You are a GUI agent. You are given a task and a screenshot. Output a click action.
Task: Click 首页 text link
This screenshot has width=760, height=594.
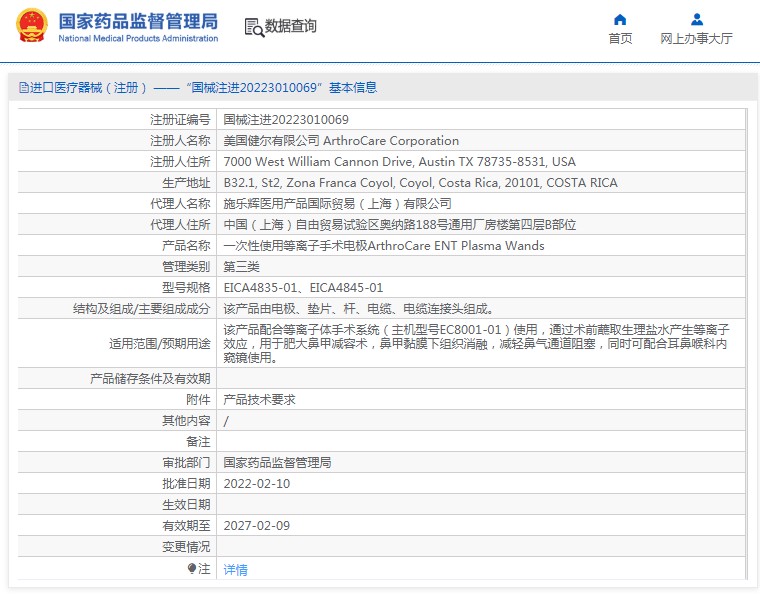coord(620,38)
